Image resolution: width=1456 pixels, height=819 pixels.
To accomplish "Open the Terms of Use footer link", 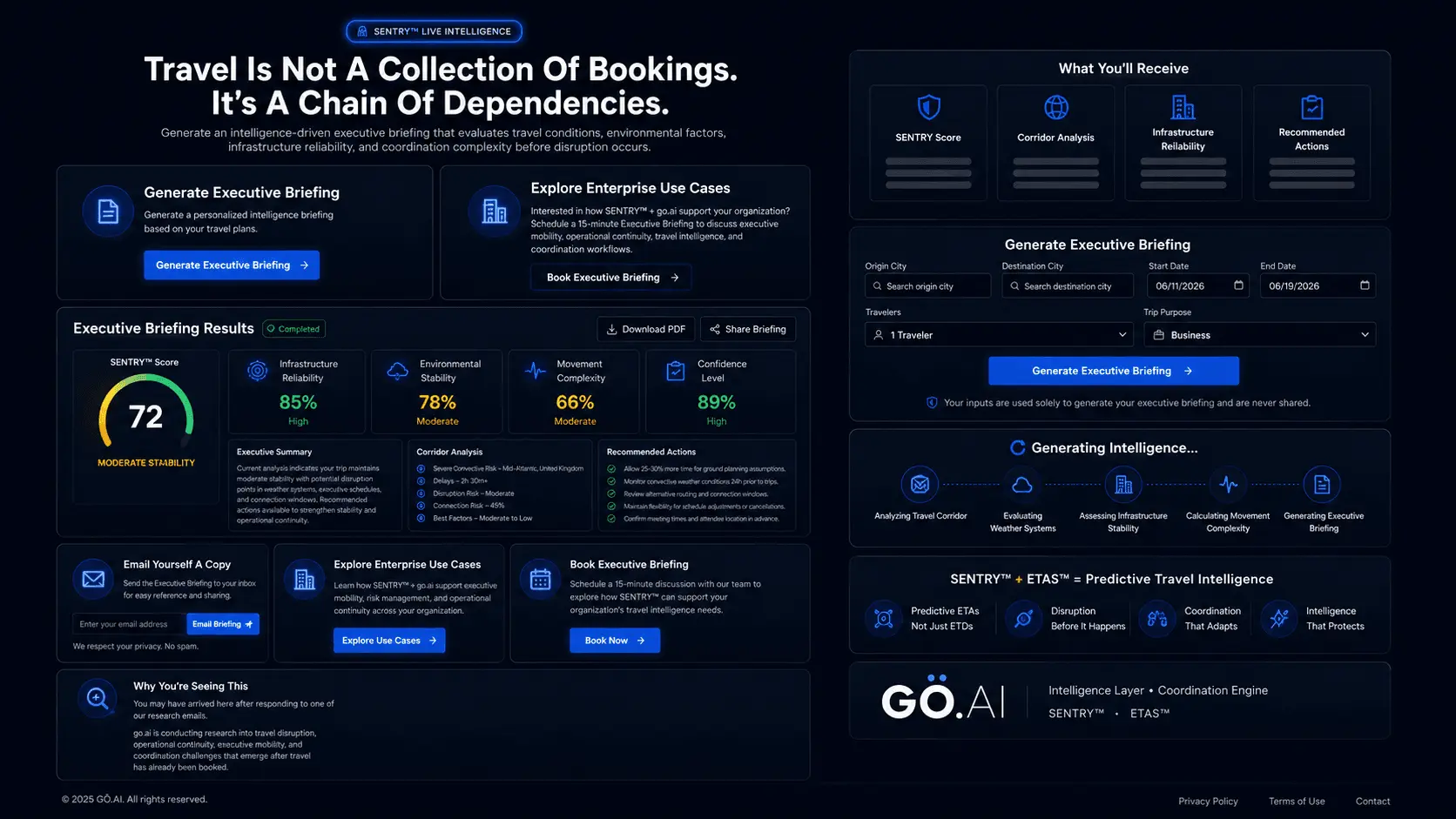I will click(1297, 802).
